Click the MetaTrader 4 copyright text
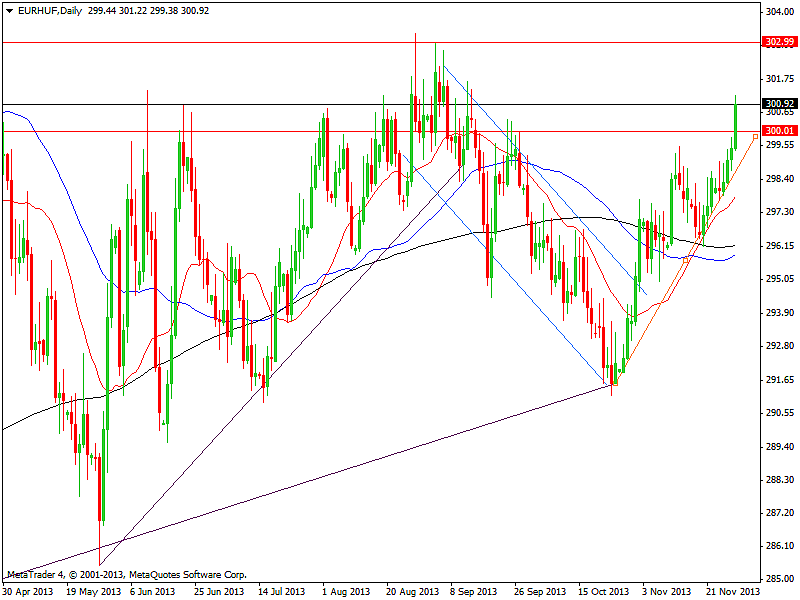This screenshot has height=600, width=800. [x=126, y=575]
